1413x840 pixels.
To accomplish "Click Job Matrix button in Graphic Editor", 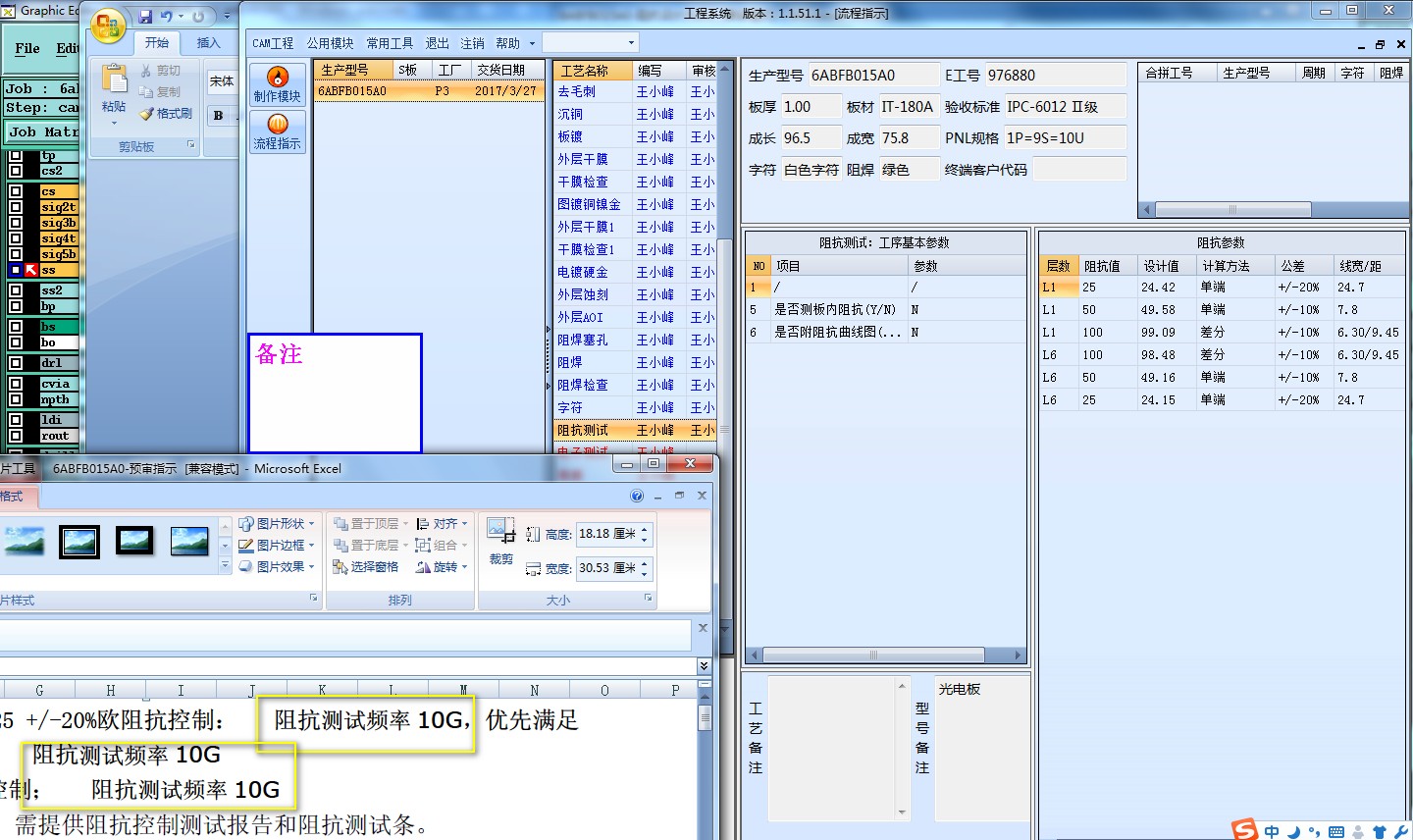I will pos(43,131).
